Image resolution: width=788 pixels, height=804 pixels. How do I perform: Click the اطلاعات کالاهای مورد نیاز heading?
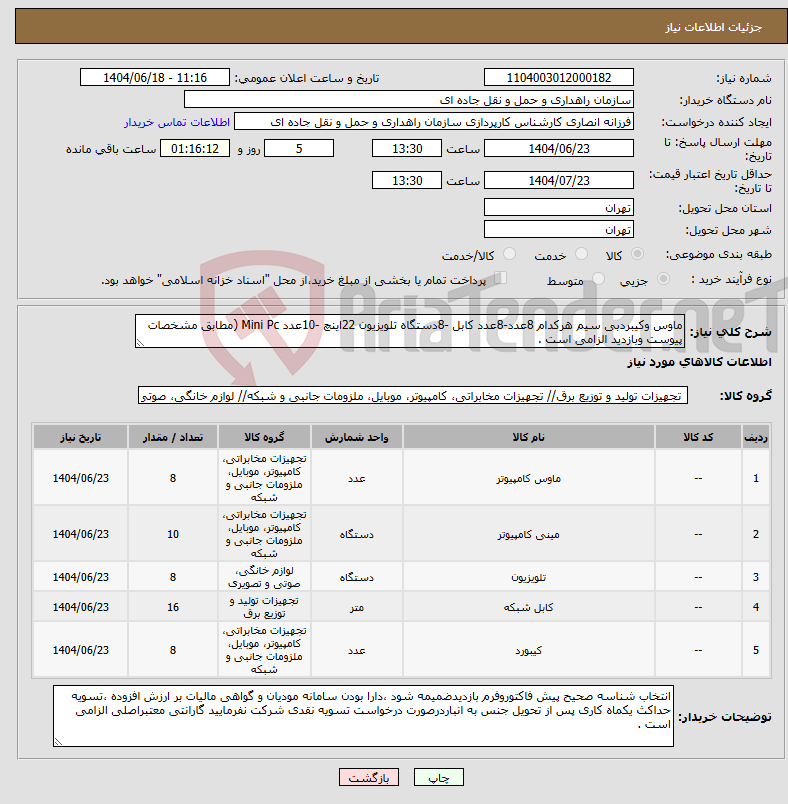click(699, 362)
